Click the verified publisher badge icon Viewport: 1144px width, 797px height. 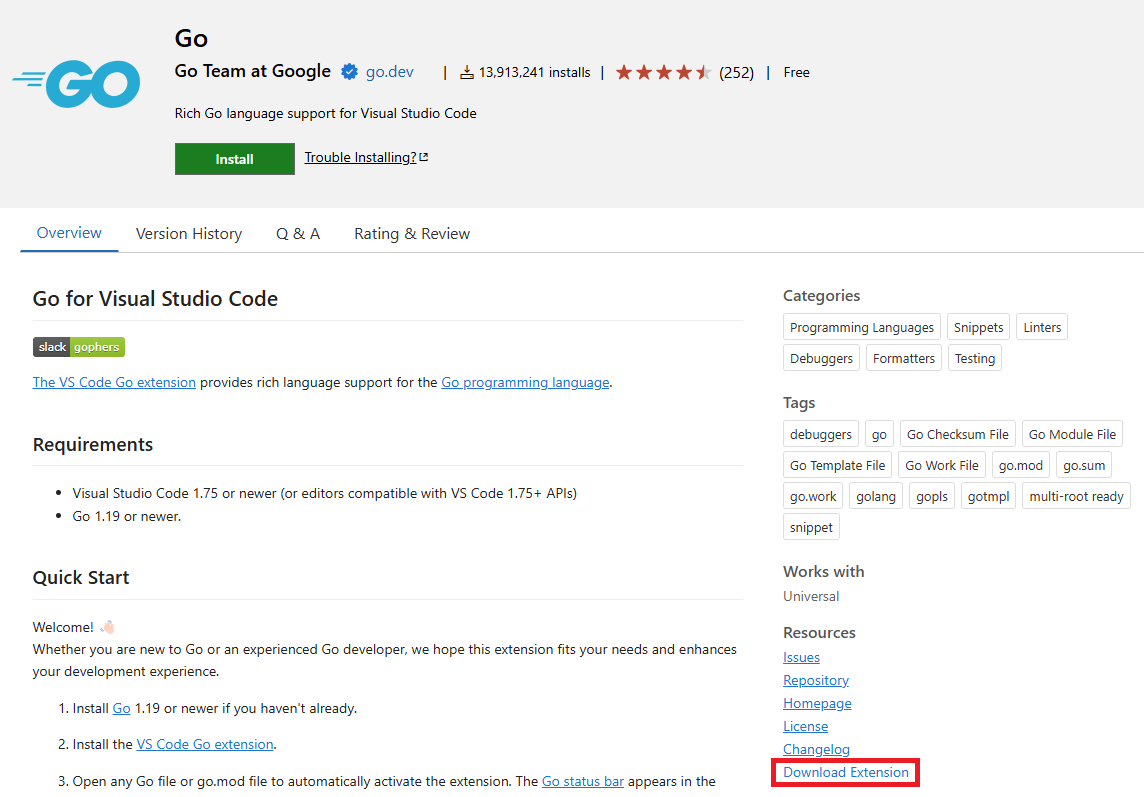click(349, 72)
